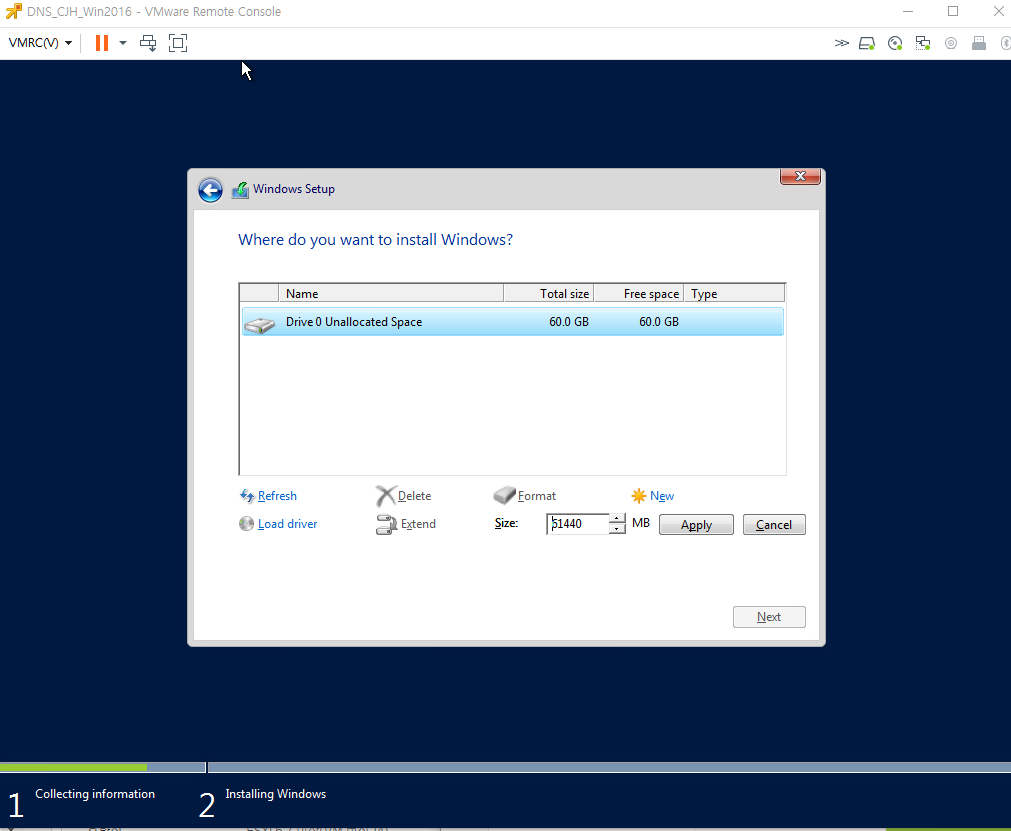Screen dimensions: 1011x831
Task: Enter full screen mode via toolbar icon
Action: pos(178,43)
